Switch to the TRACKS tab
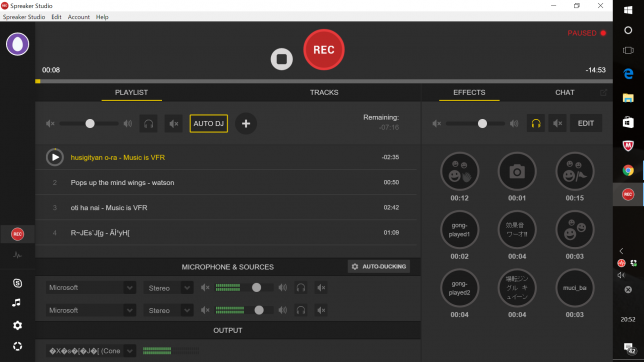This screenshot has height=362, width=644. point(324,92)
